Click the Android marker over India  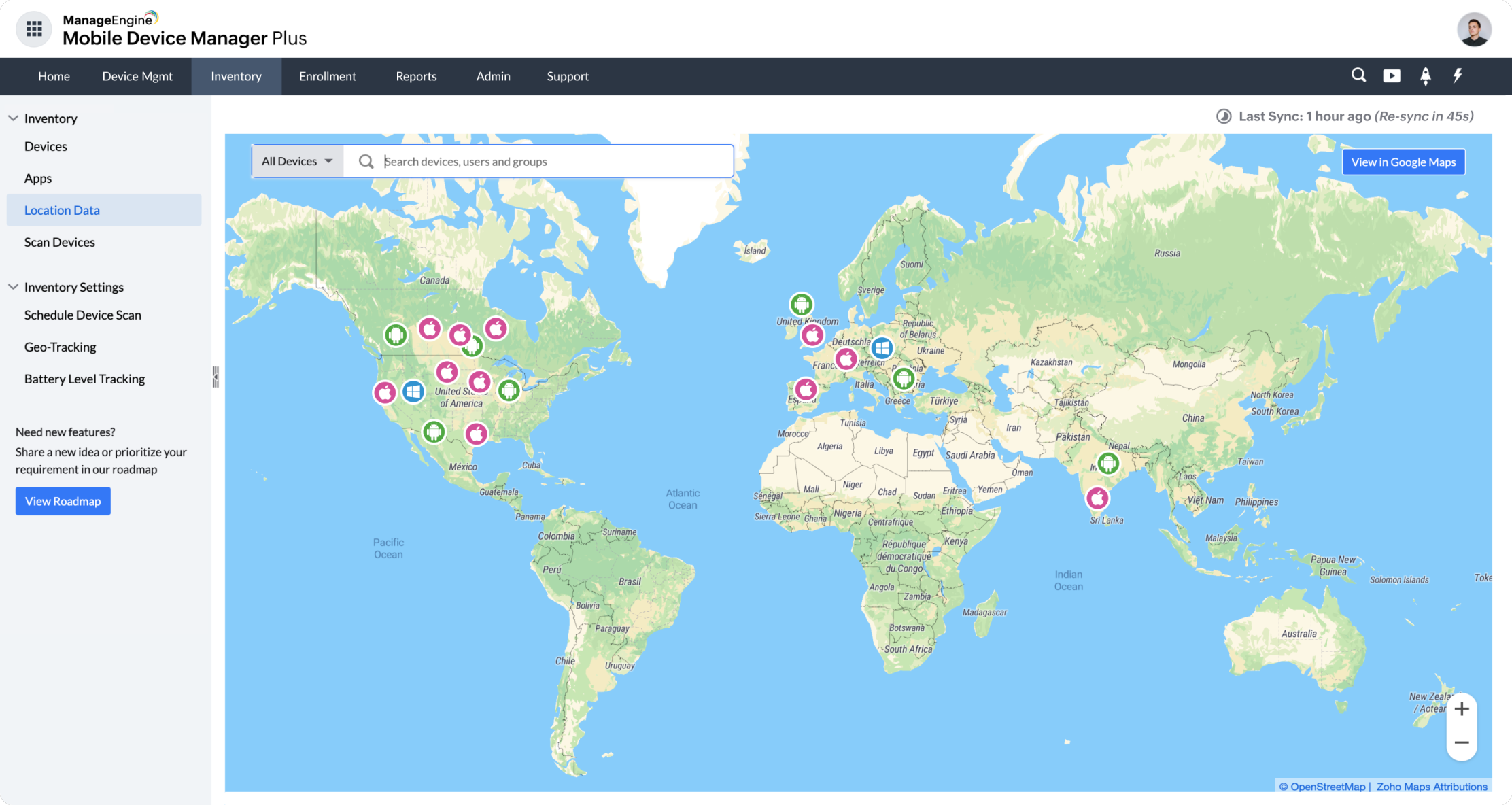(1108, 464)
